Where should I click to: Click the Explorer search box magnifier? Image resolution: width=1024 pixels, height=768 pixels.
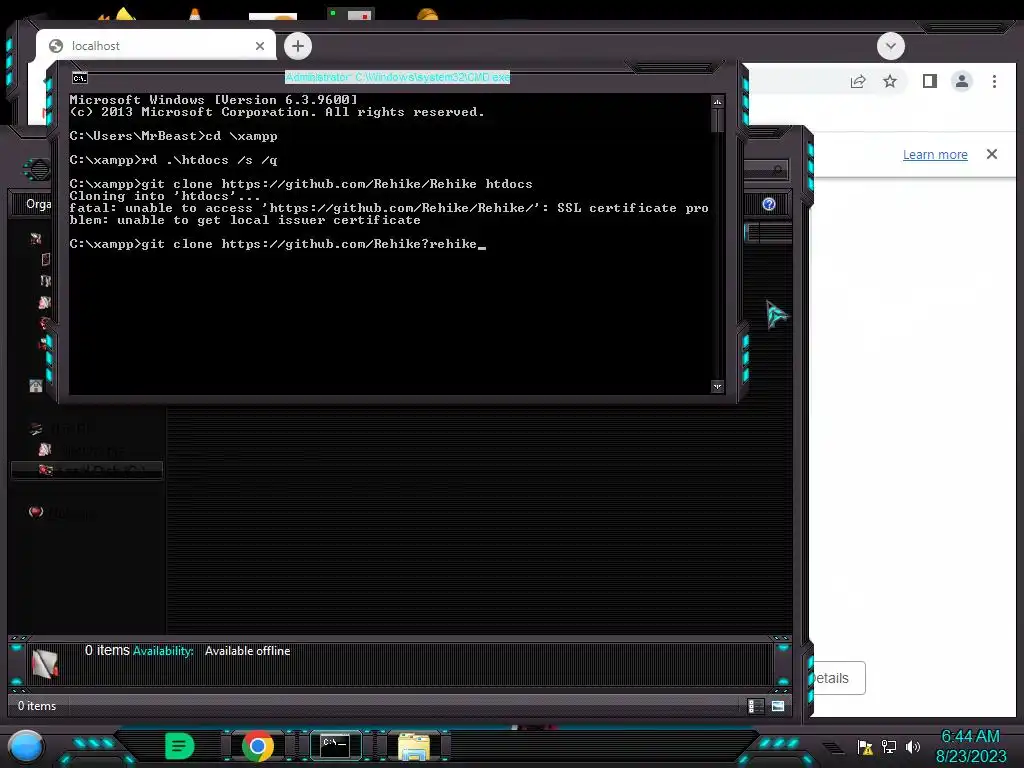pyautogui.click(x=776, y=170)
